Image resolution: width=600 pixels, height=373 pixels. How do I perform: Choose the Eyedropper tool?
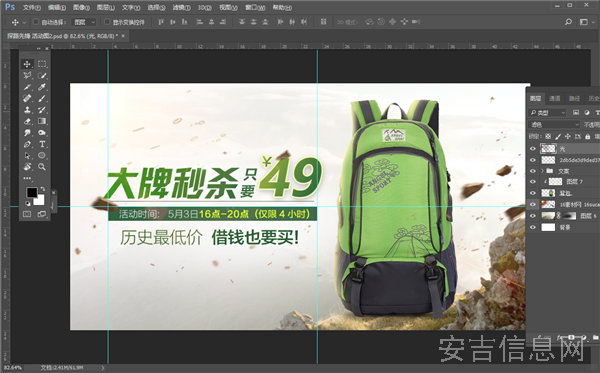42,87
